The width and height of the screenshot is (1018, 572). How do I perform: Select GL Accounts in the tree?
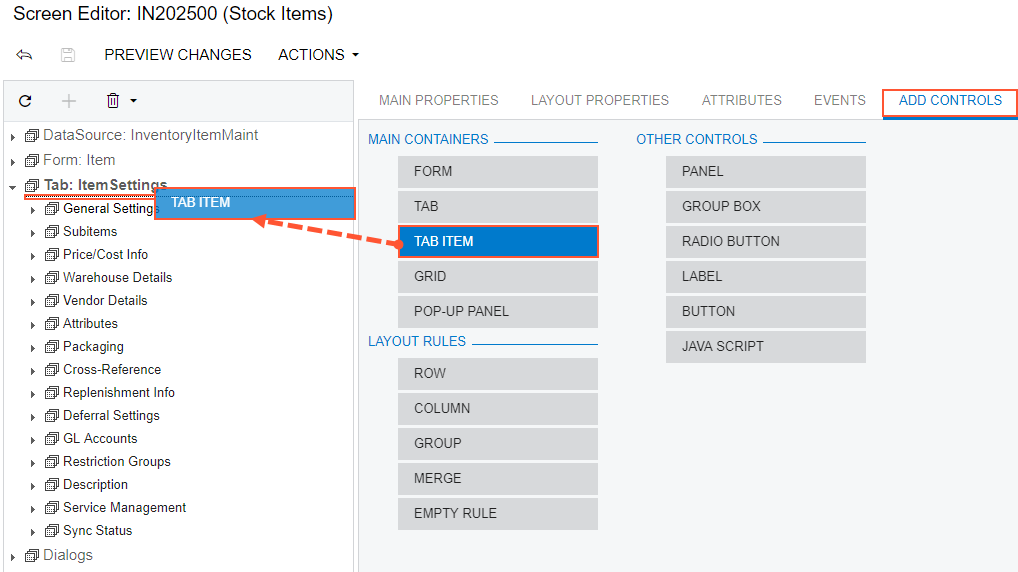(100, 438)
